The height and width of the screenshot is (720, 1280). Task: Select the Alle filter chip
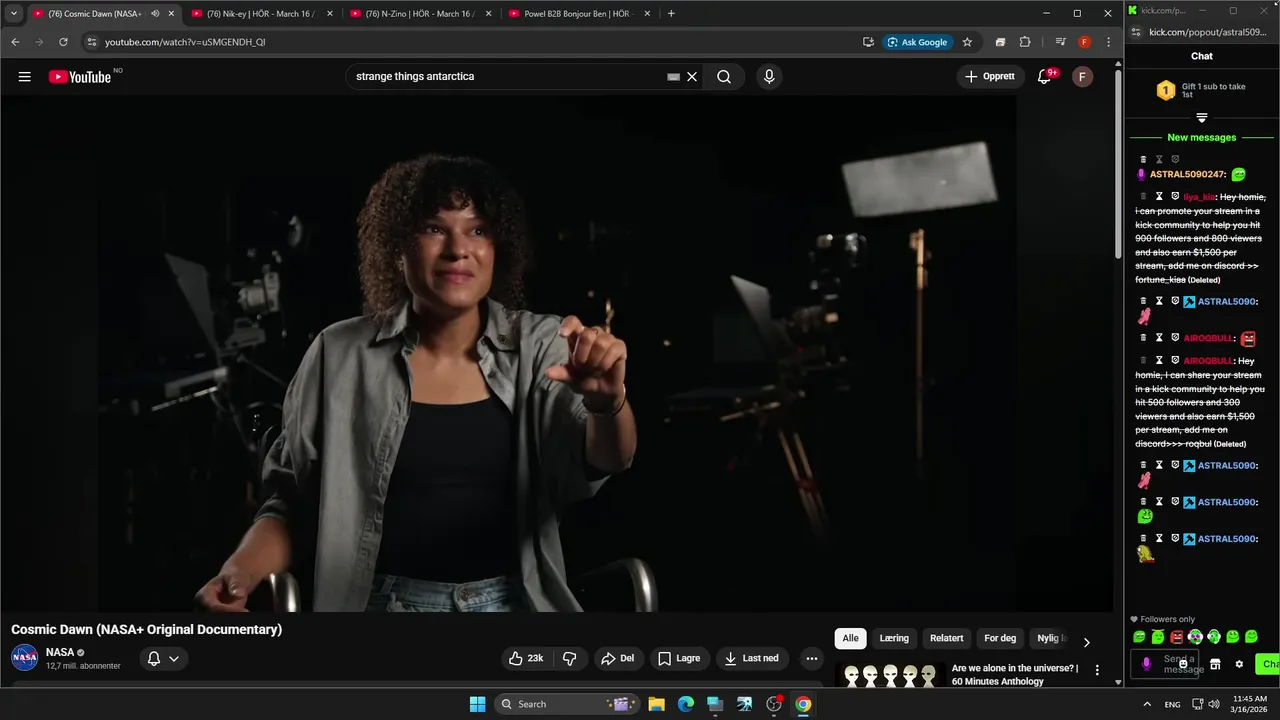850,638
